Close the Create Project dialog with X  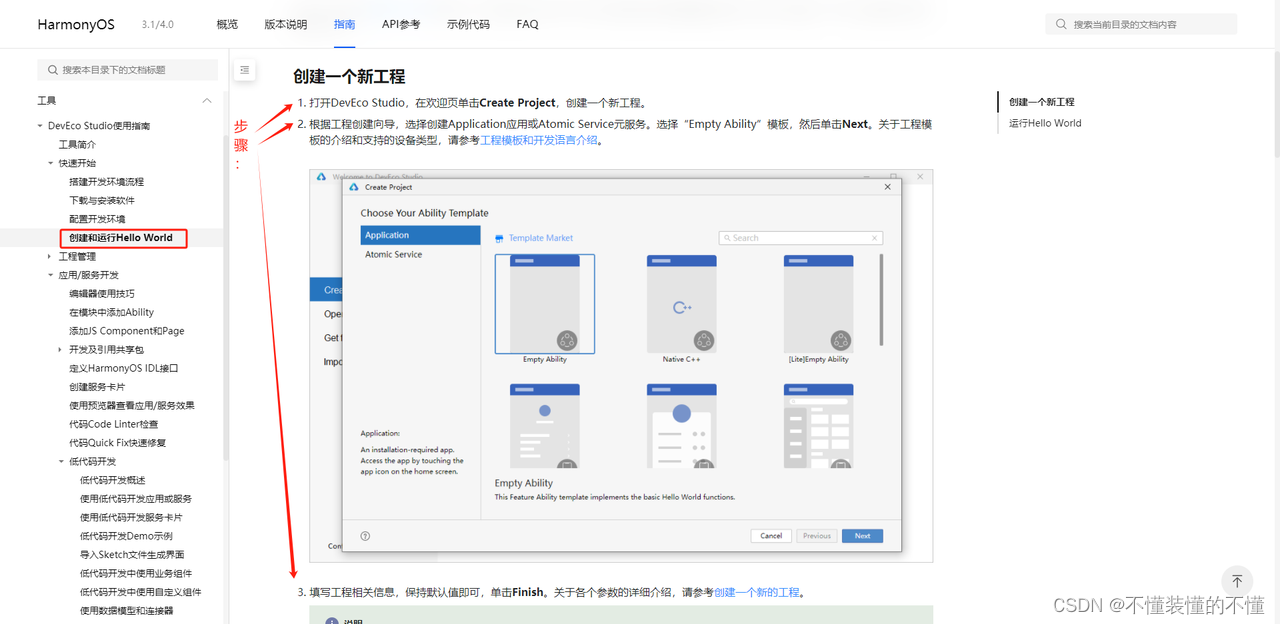888,187
